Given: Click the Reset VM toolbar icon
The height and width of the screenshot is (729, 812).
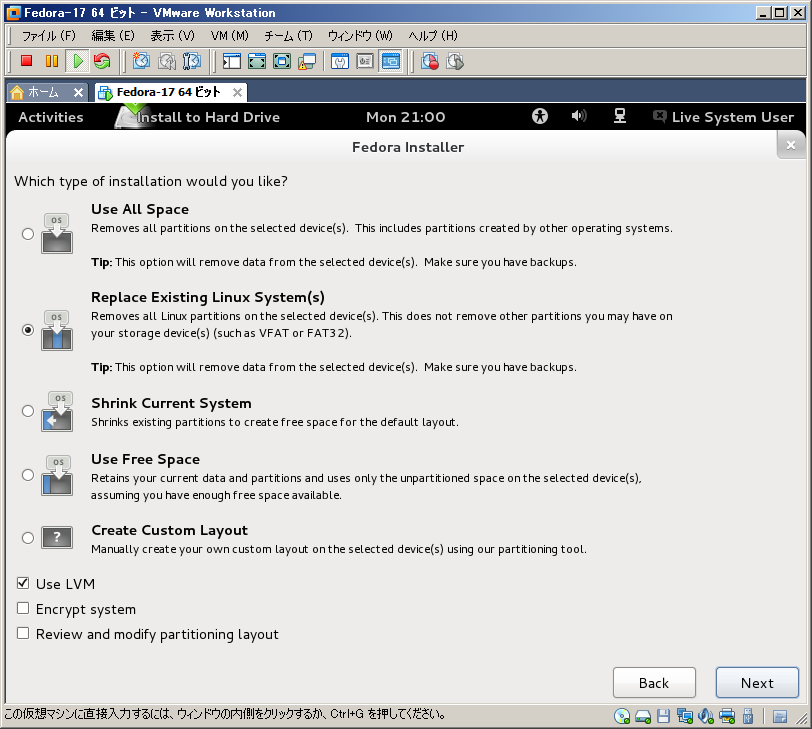Looking at the screenshot, I should tap(102, 61).
